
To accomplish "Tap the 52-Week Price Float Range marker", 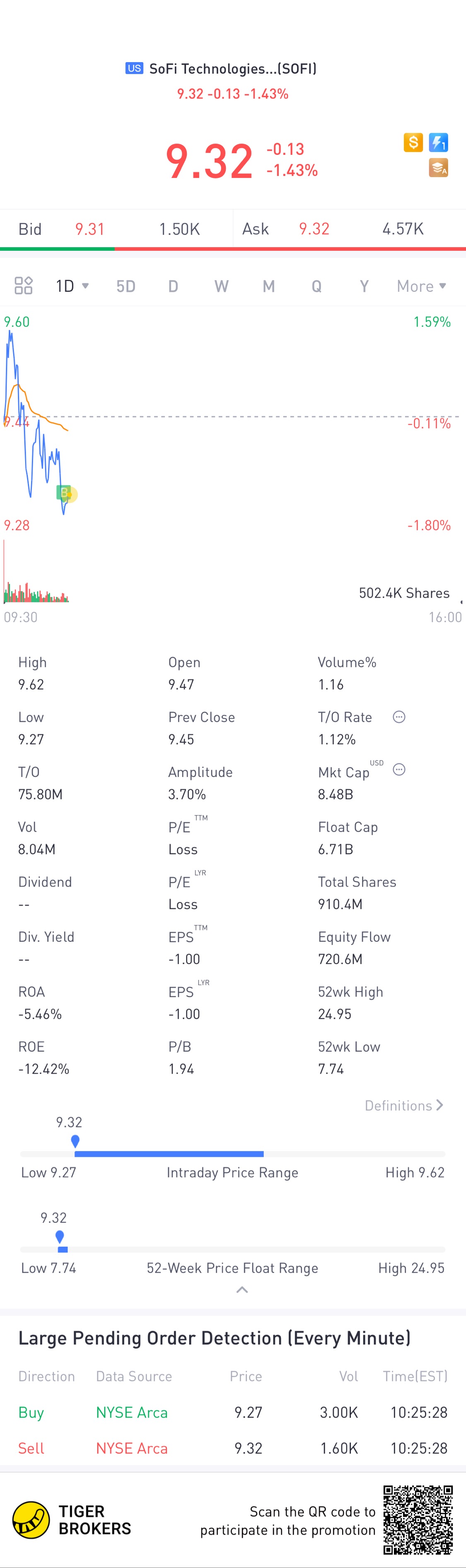I will click(60, 1236).
